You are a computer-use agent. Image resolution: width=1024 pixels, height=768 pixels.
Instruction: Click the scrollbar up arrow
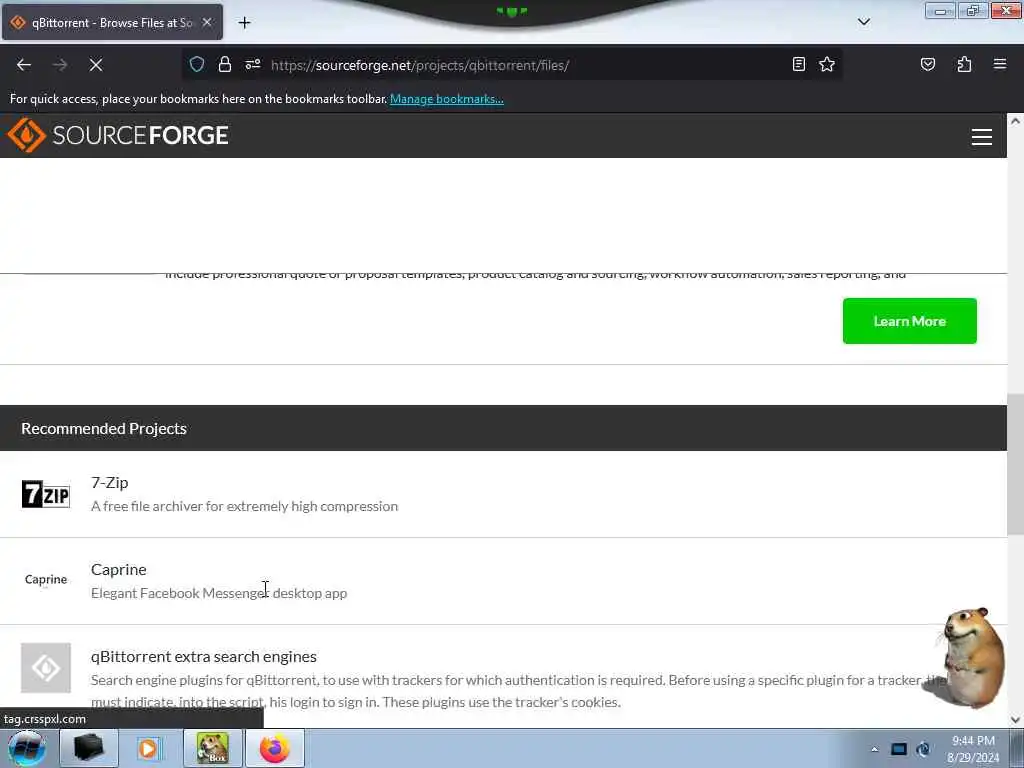pos(1015,121)
